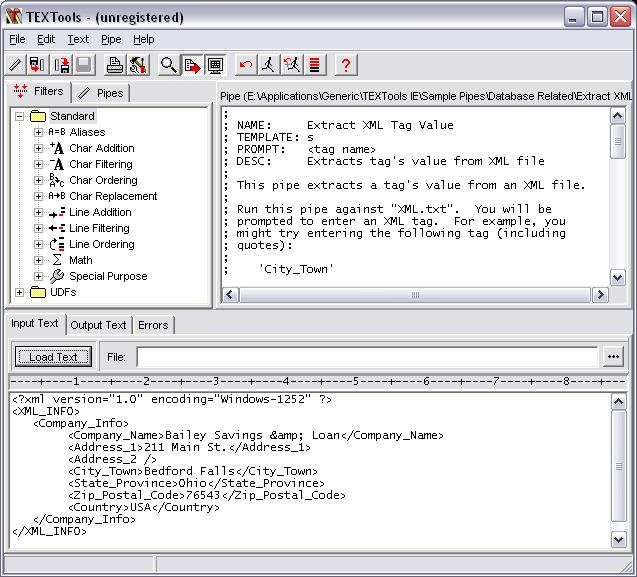Open the Text menu
The width and height of the screenshot is (637, 577).
[78, 39]
